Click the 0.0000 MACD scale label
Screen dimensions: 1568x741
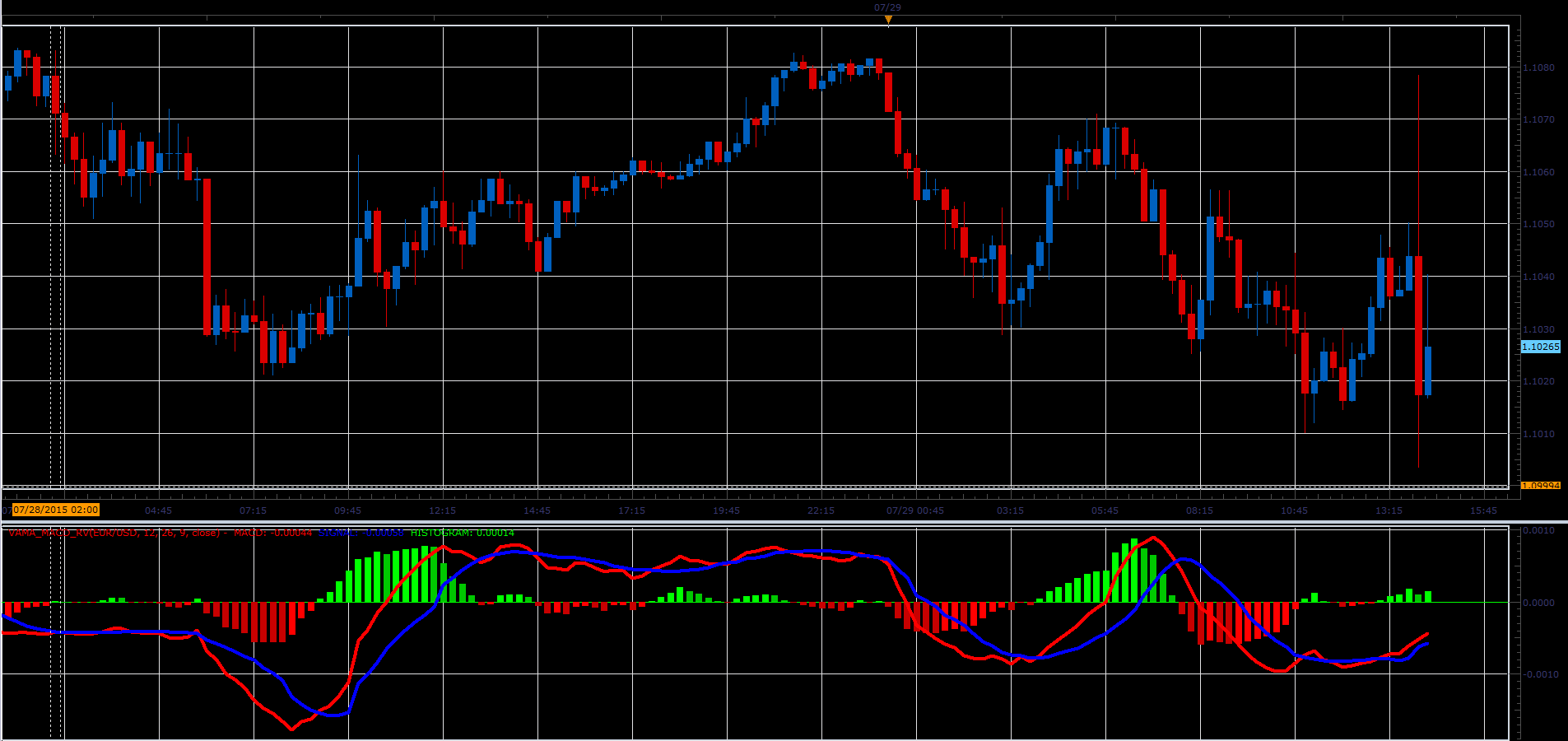coord(1539,603)
